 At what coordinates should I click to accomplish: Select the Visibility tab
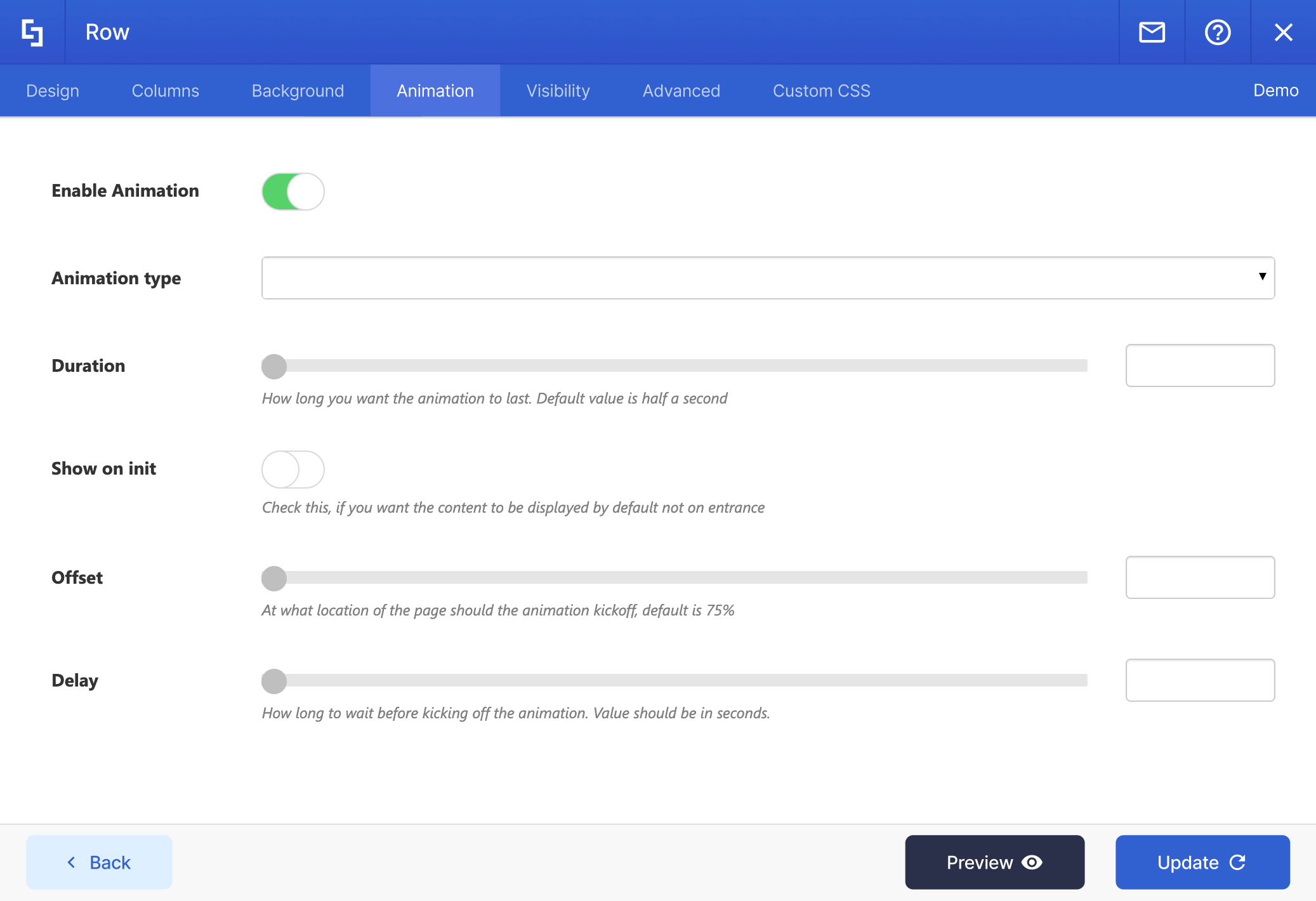click(558, 91)
